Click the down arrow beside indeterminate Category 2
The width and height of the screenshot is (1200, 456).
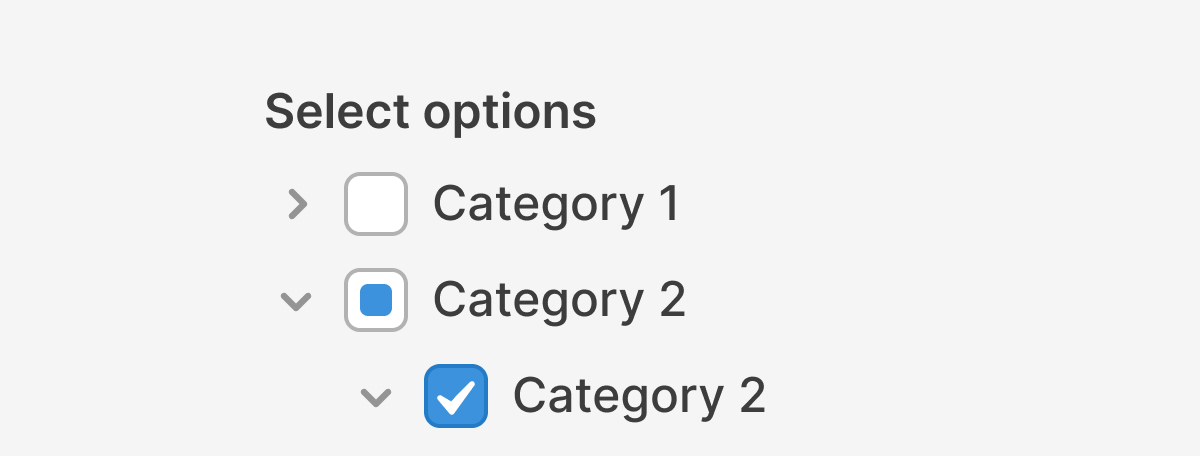(x=296, y=300)
